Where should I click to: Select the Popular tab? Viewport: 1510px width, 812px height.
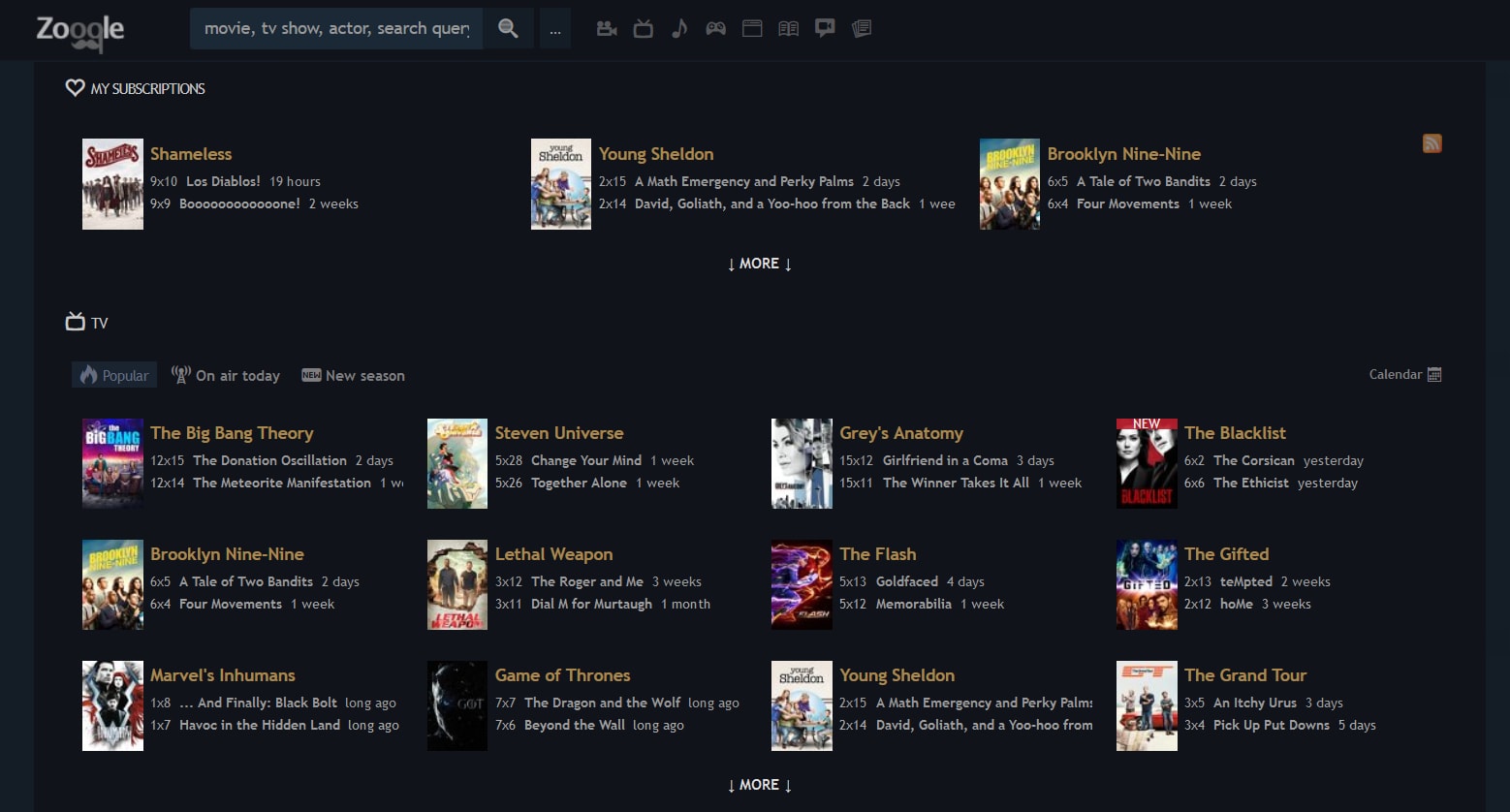(114, 375)
